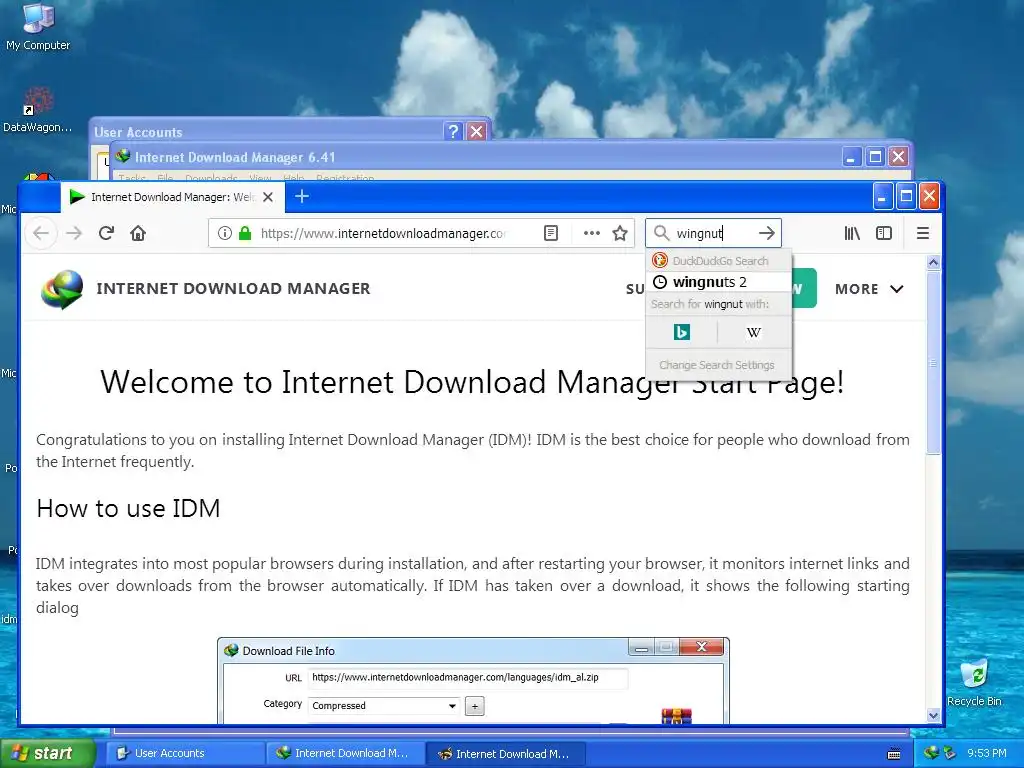Open page actions three-dots menu
Viewport: 1024px width, 768px height.
tap(592, 233)
